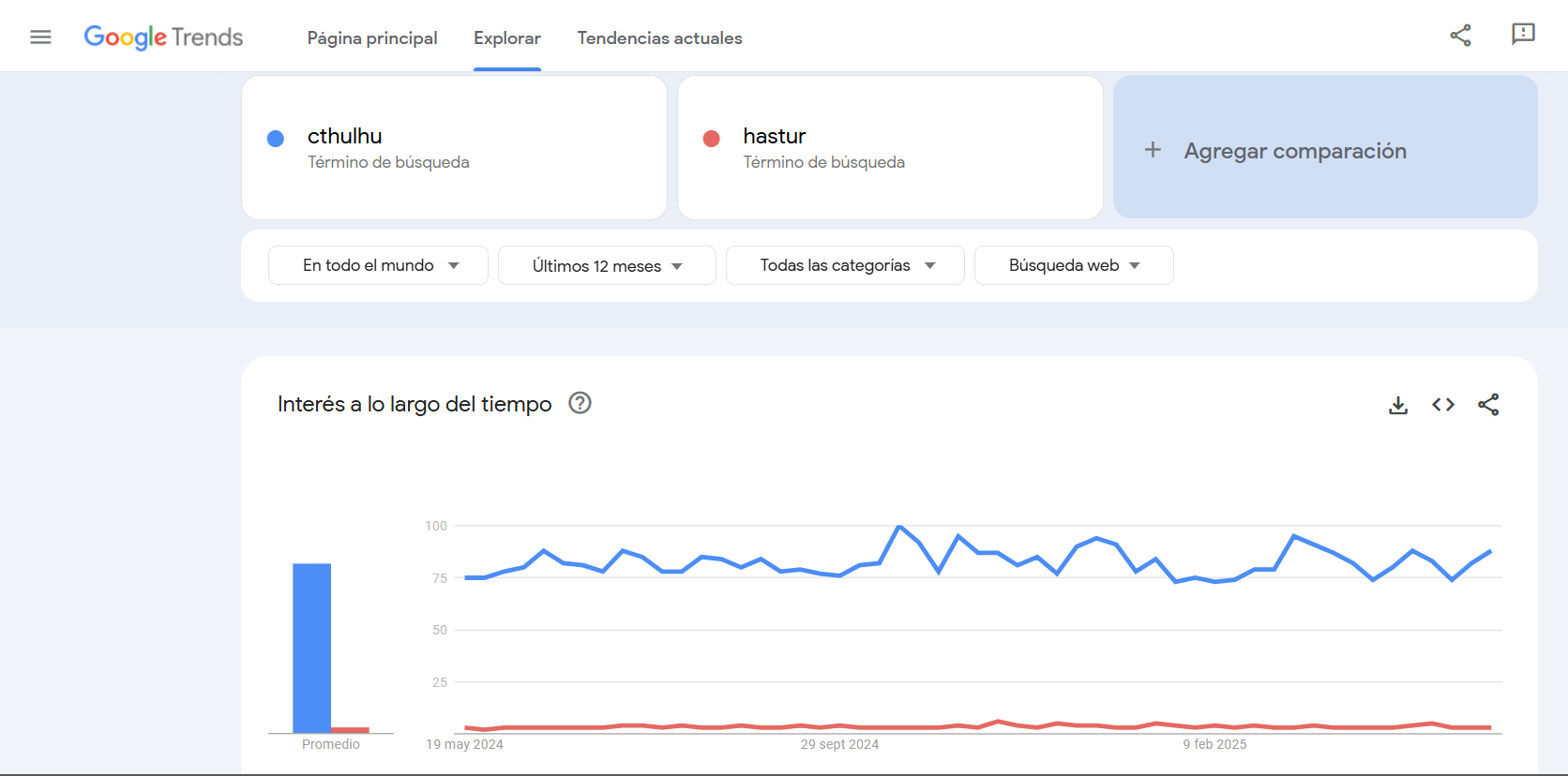Open the send feedback icon
This screenshot has width=1568, height=776.
pos(1523,36)
